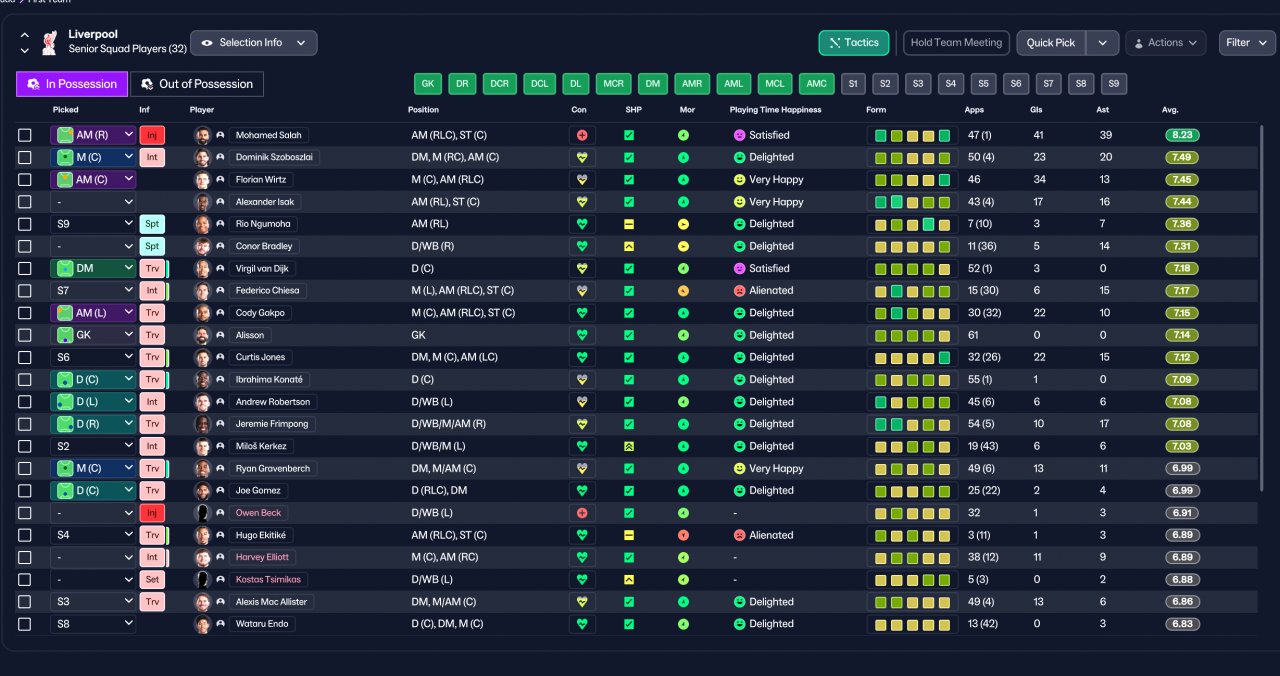Tick the checkbox for Alisson's row
1280x676 pixels.
pyautogui.click(x=25, y=335)
